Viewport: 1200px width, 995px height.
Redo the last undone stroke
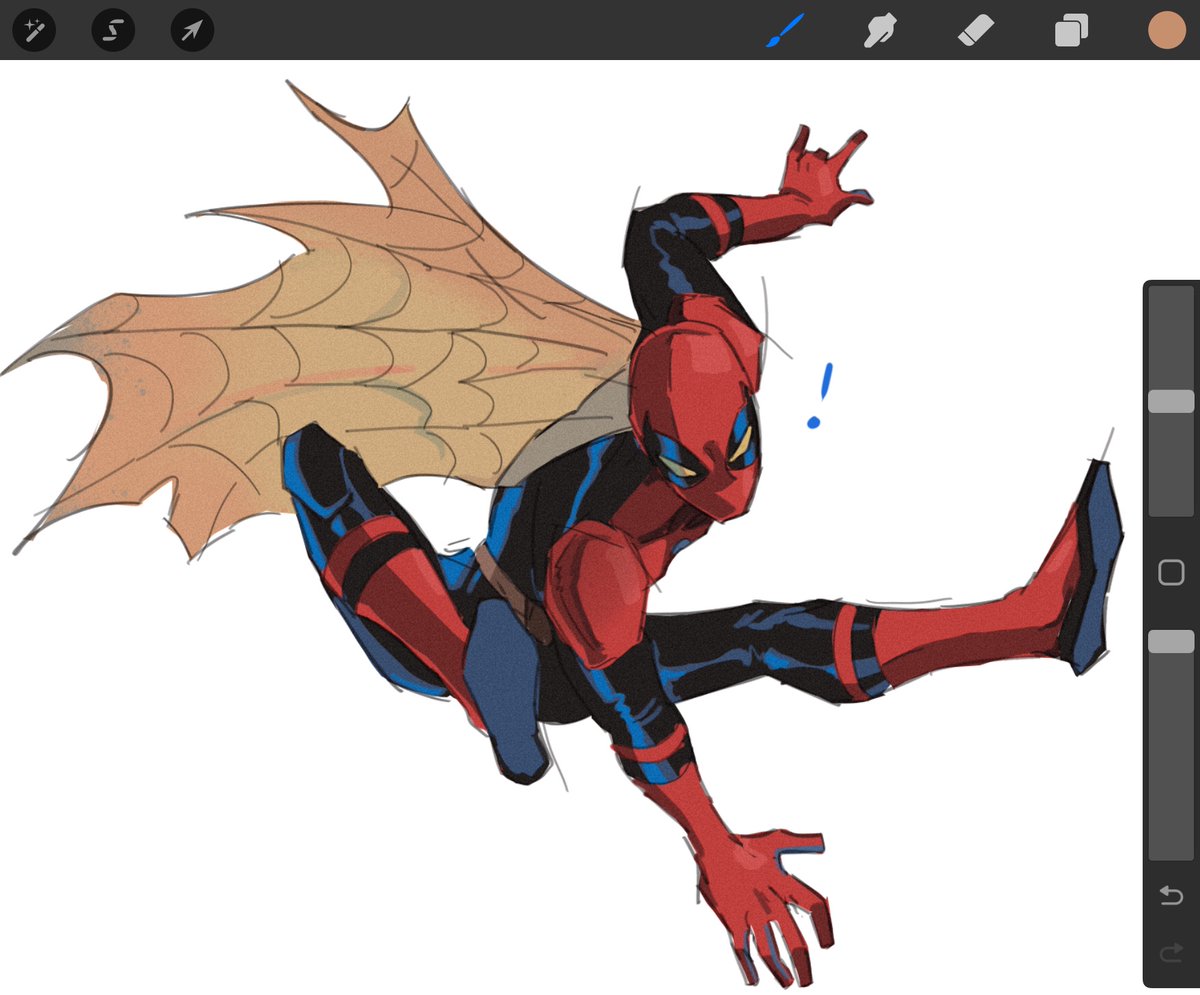pos(1171,955)
